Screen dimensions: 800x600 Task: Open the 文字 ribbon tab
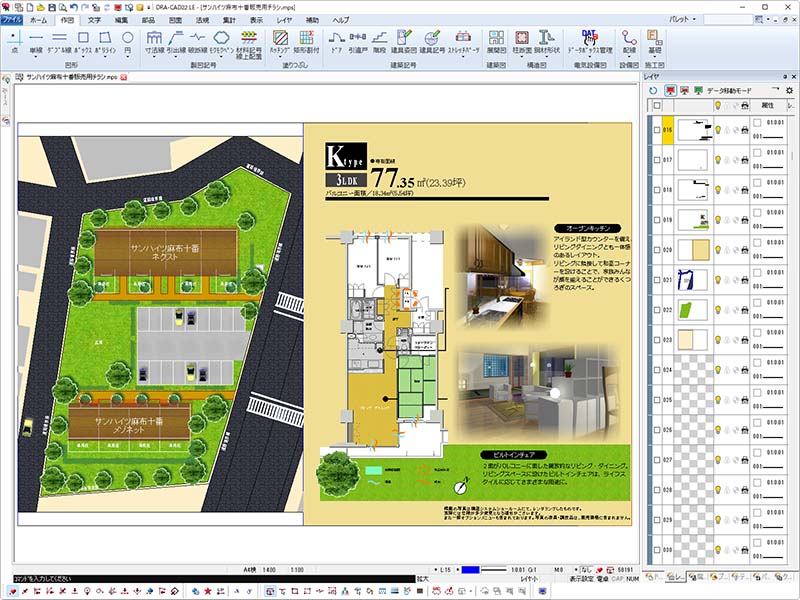[94, 19]
